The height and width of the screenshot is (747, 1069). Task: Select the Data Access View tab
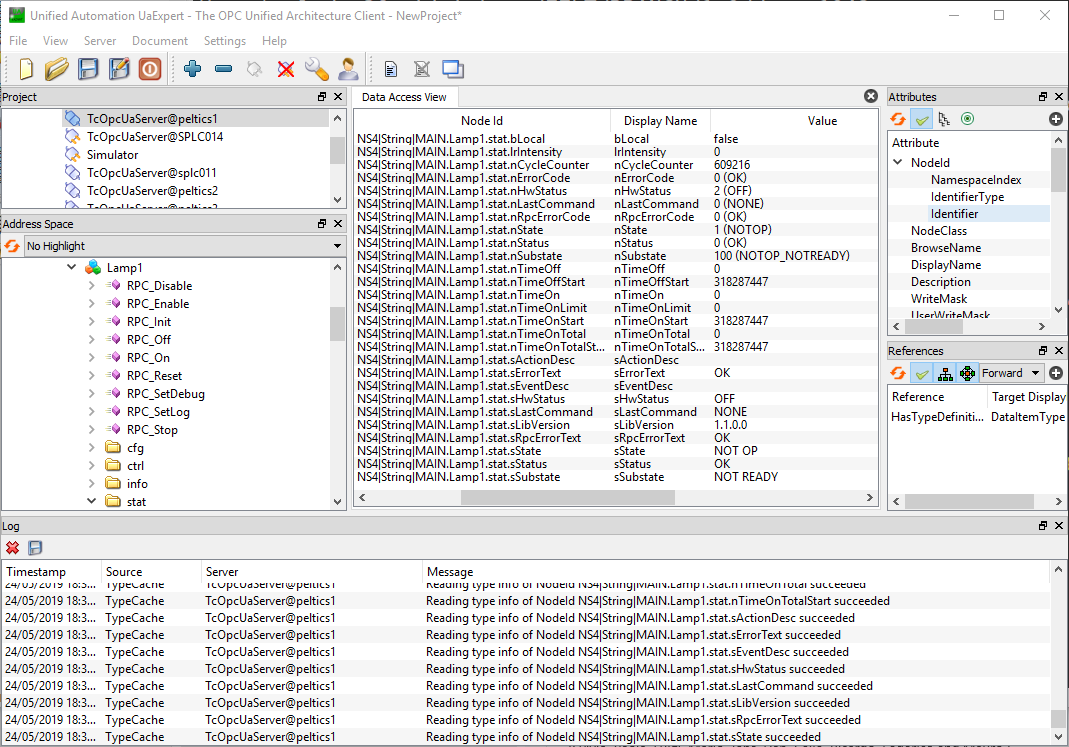tap(404, 97)
